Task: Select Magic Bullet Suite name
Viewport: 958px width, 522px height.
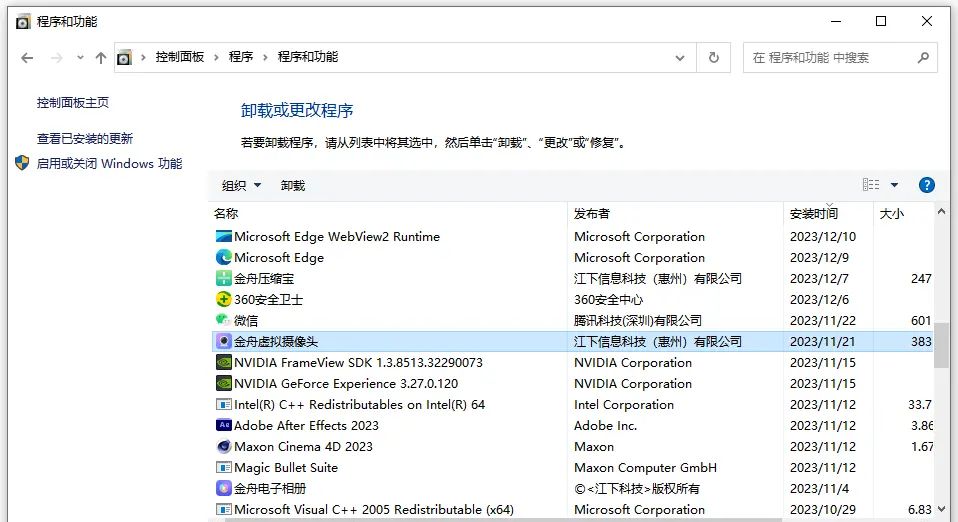Action: (286, 468)
